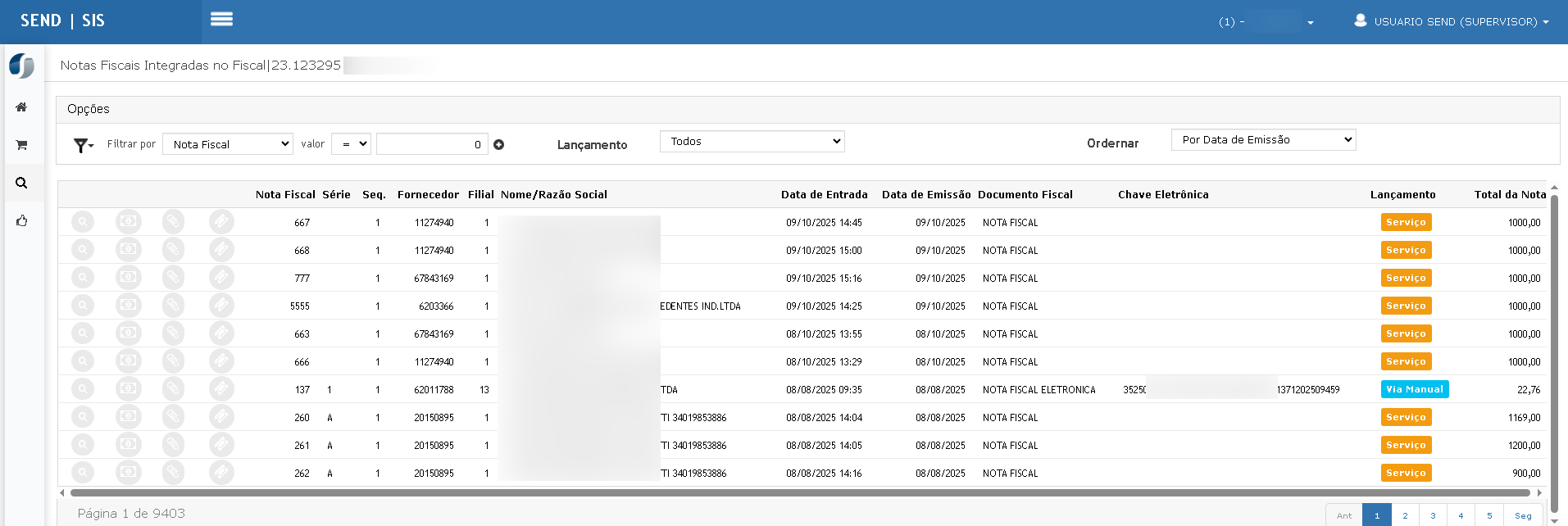
Task: Open the hamburger menu in top bar
Action: point(221,20)
